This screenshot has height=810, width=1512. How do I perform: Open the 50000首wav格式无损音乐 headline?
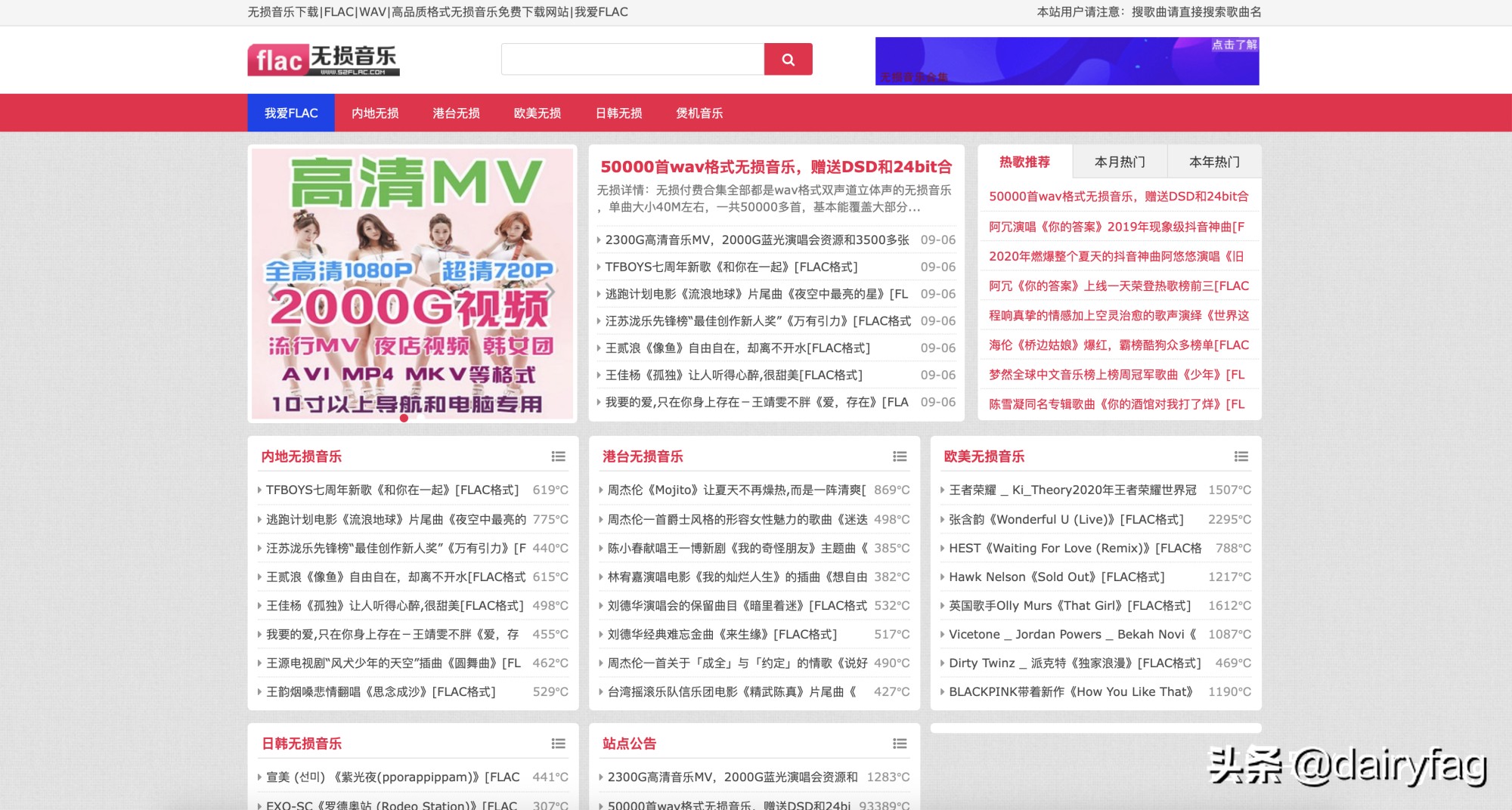click(x=776, y=167)
